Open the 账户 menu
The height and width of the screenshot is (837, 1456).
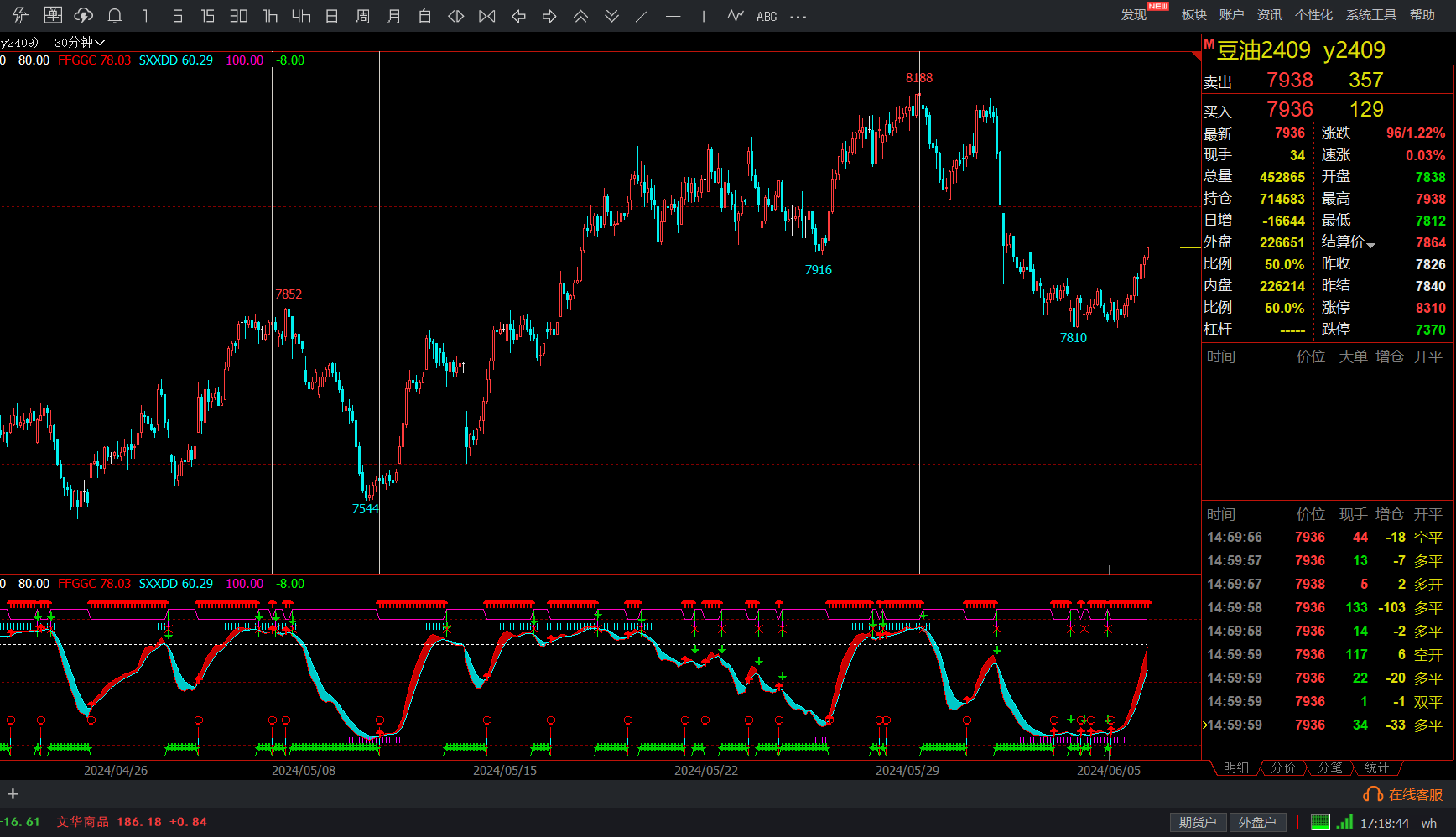point(1231,14)
